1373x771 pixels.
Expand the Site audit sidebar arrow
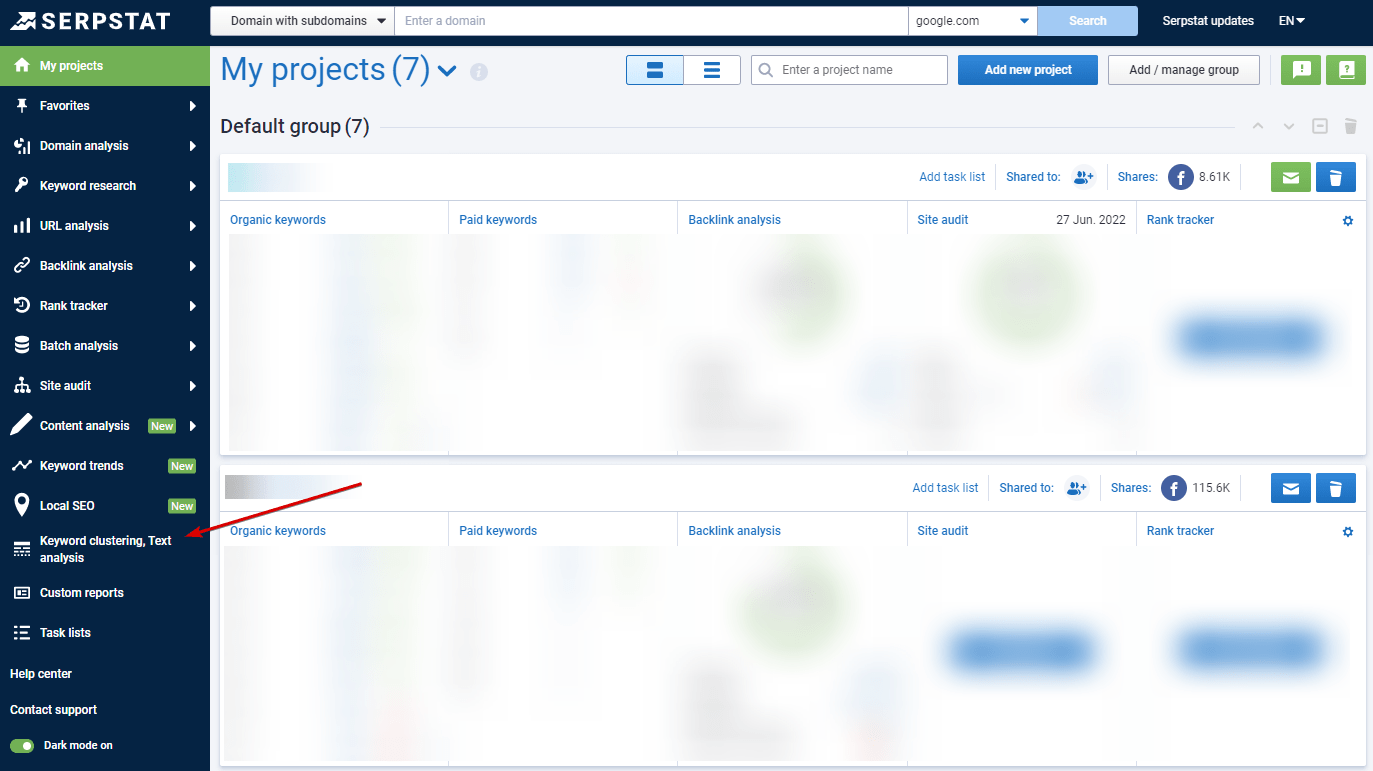(x=192, y=386)
